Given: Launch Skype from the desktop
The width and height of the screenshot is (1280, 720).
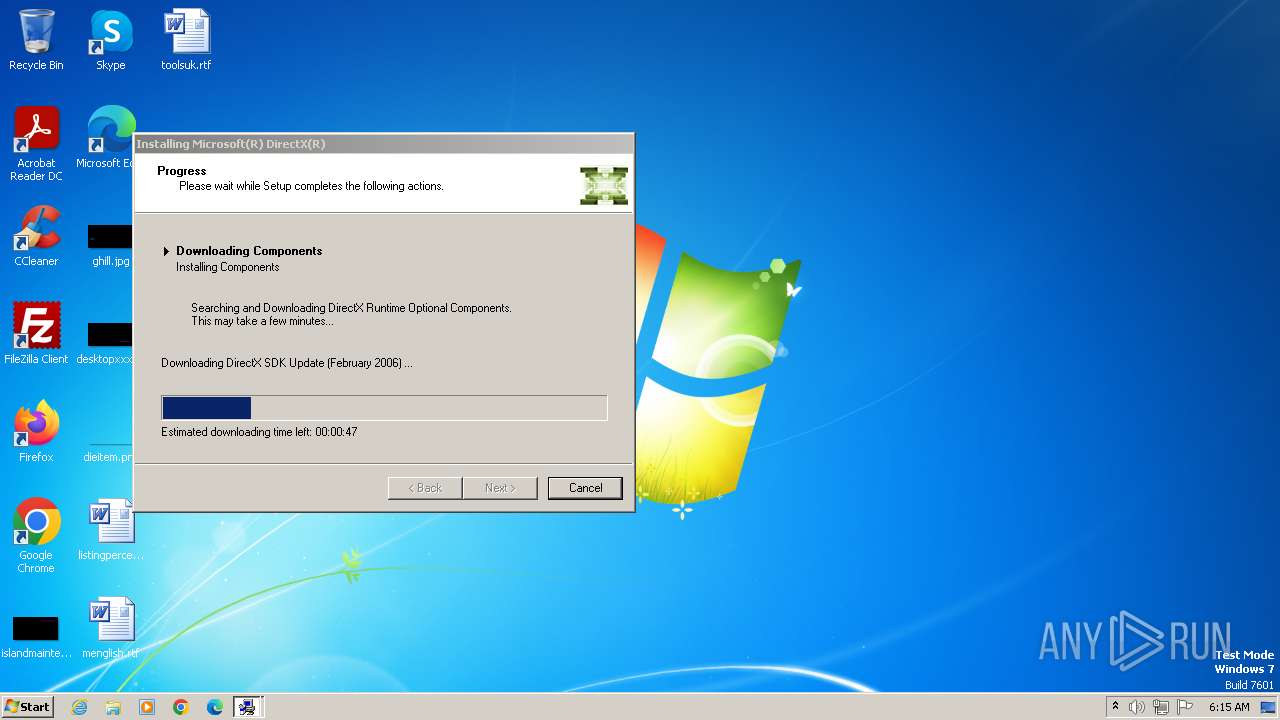Looking at the screenshot, I should pos(111,40).
